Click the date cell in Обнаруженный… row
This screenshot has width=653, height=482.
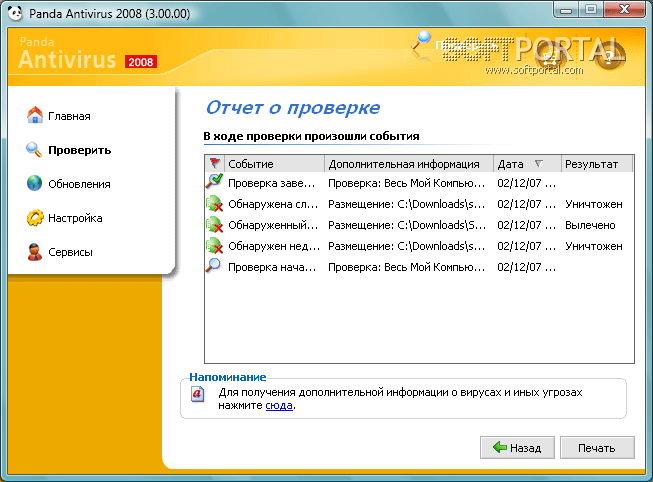(526, 225)
